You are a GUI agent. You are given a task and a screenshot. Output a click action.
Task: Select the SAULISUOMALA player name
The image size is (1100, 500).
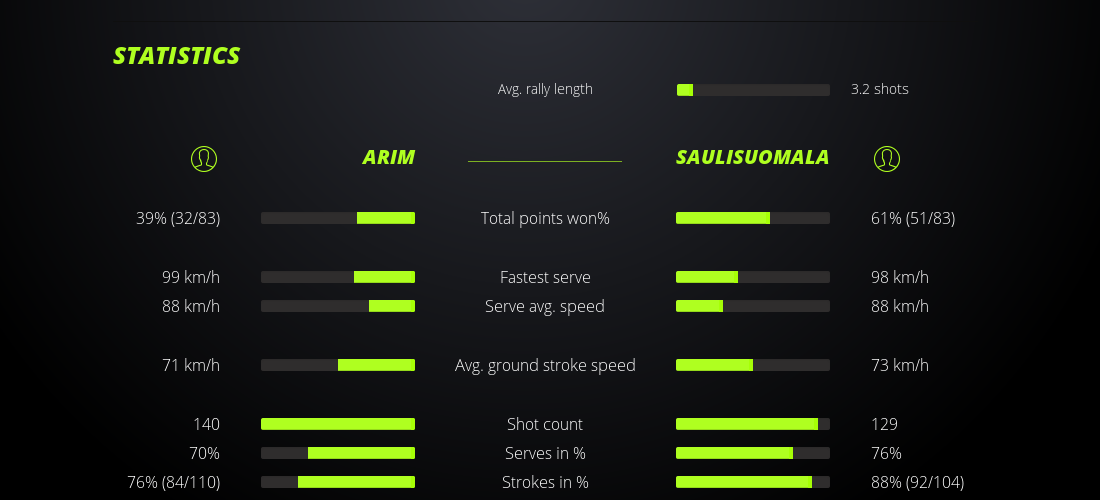point(752,158)
